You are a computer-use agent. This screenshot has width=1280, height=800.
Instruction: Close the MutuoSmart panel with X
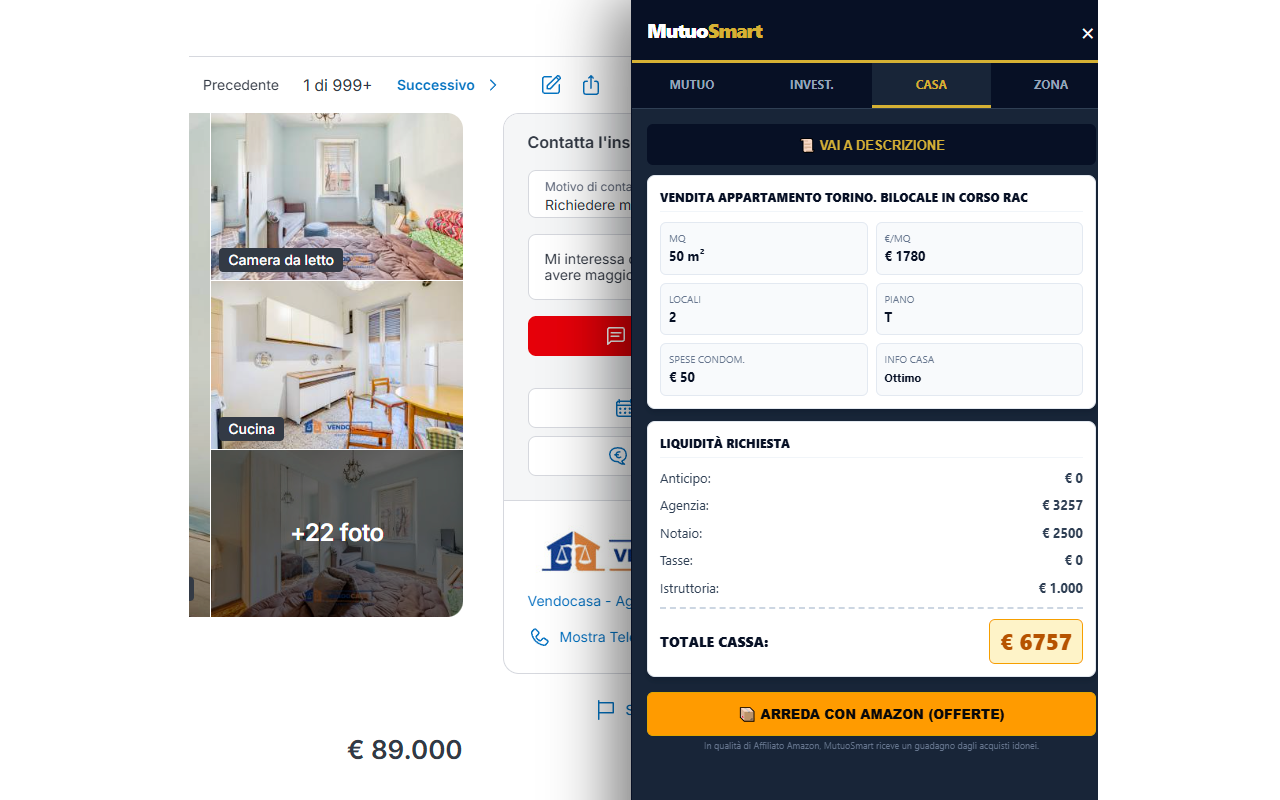pyautogui.click(x=1088, y=33)
